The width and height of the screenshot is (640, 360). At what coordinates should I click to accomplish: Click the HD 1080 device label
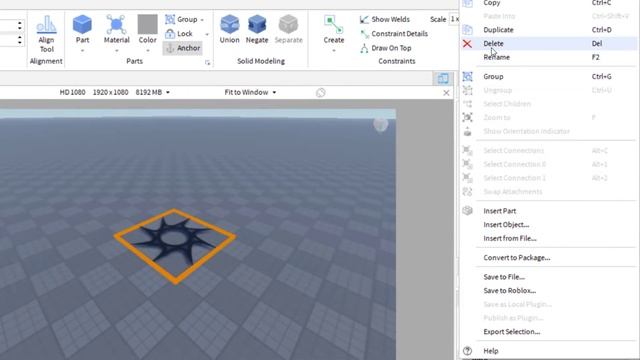tap(72, 92)
